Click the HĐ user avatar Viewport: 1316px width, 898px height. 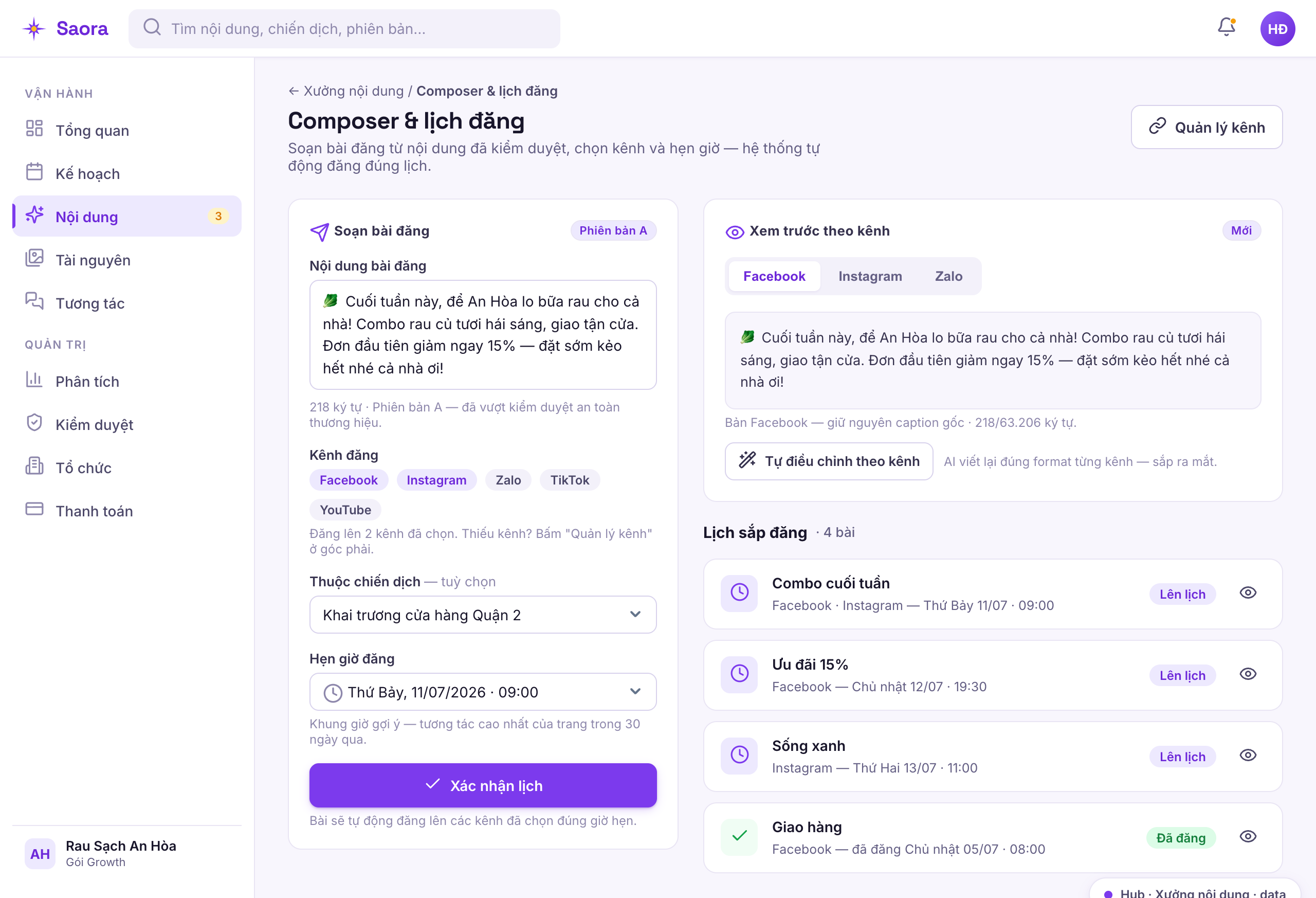click(x=1277, y=29)
